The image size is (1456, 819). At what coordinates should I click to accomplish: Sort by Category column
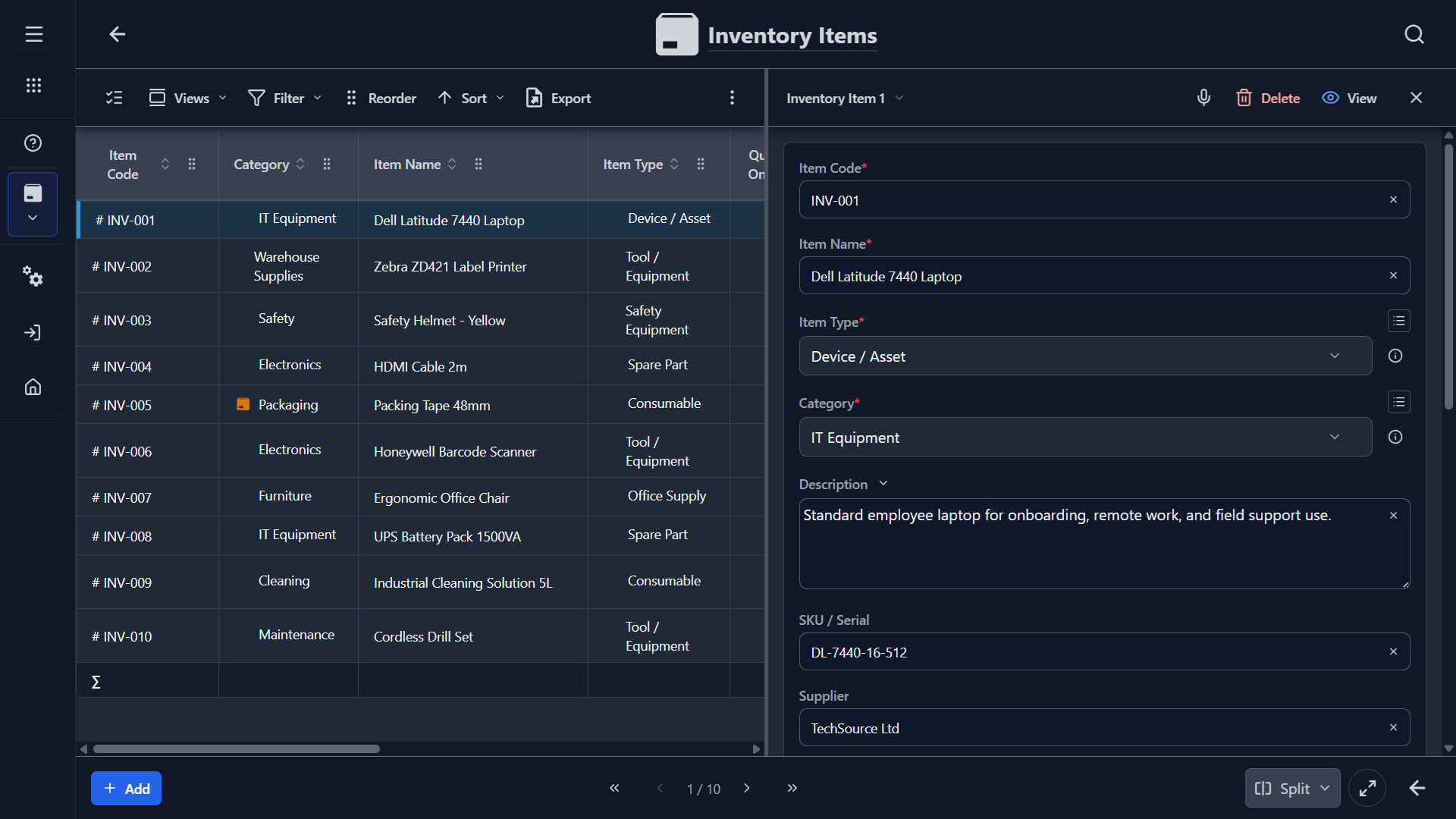tap(300, 164)
